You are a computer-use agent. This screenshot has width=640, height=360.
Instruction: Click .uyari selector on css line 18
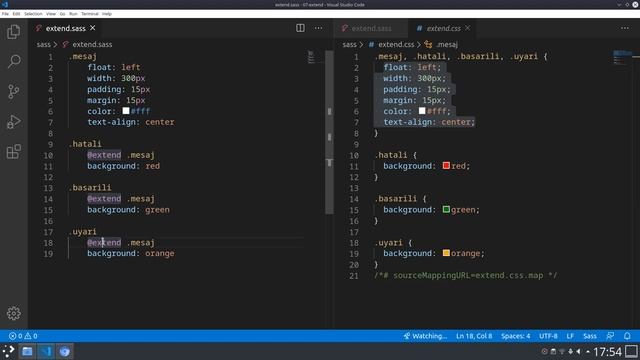point(389,242)
